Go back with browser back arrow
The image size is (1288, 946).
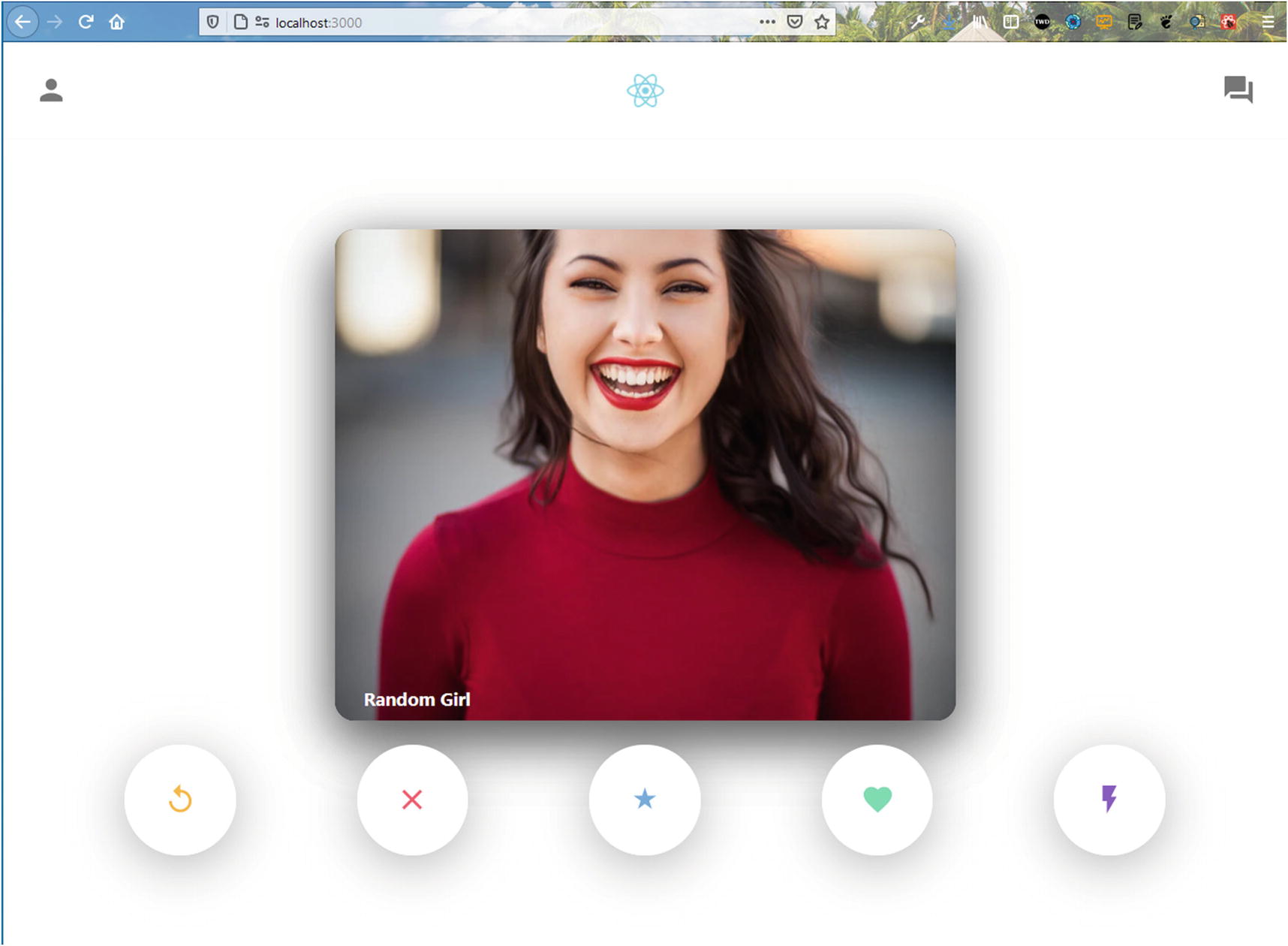pyautogui.click(x=23, y=22)
